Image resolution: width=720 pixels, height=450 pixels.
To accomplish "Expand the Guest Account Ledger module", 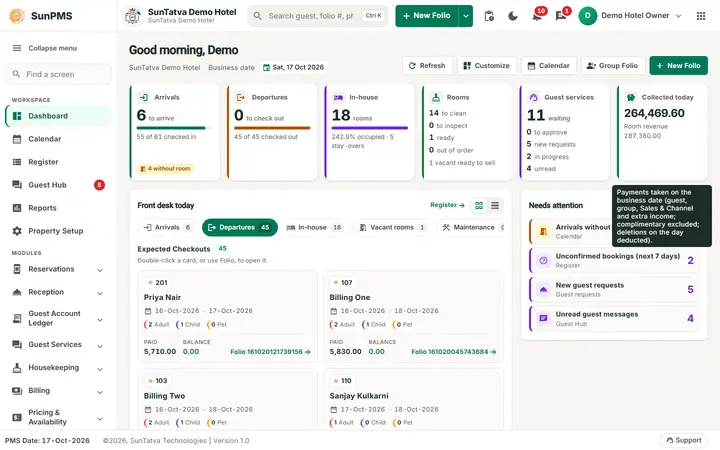I will pyautogui.click(x=58, y=318).
